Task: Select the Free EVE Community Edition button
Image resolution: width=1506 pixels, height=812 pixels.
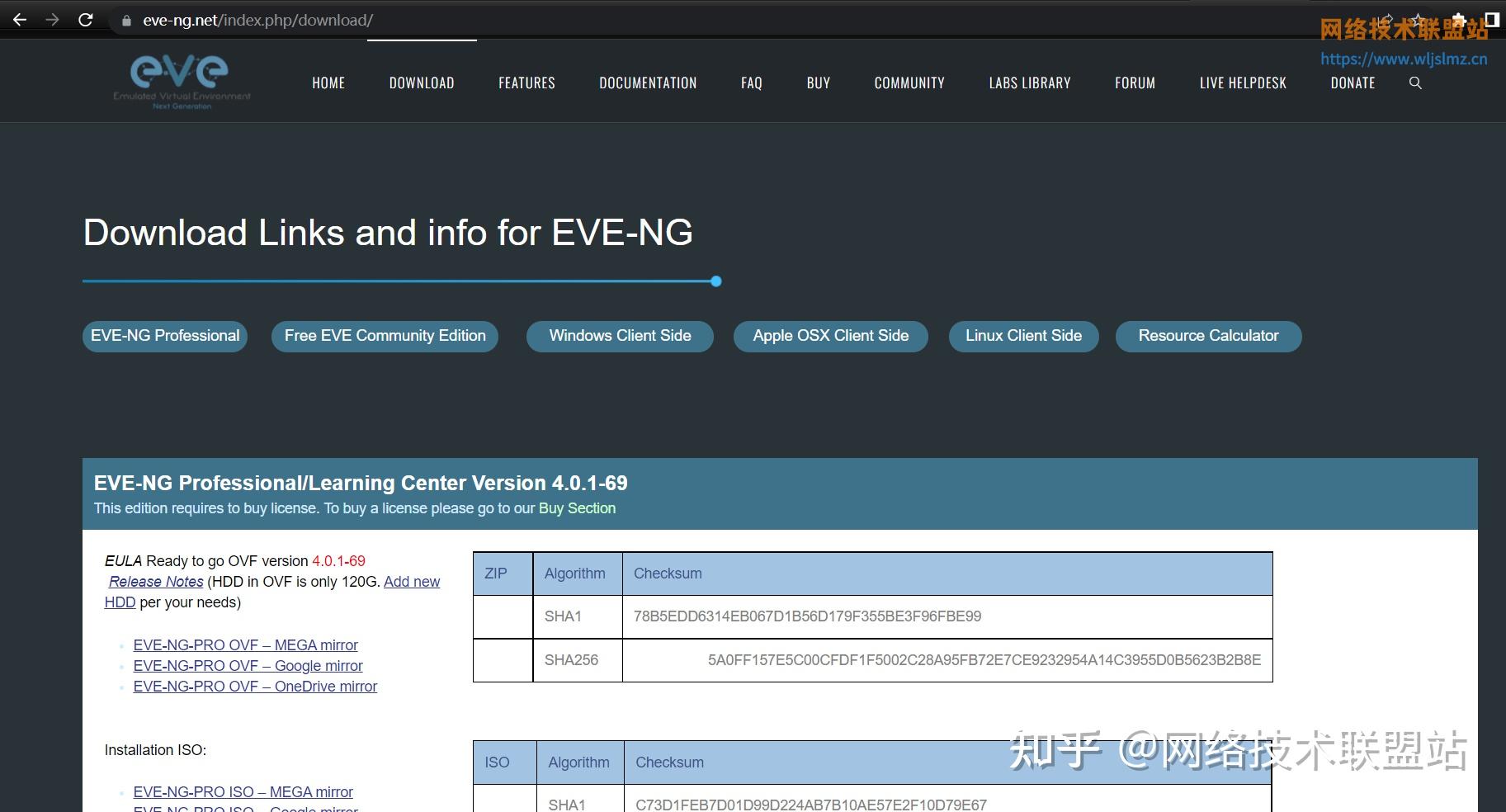Action: (385, 336)
